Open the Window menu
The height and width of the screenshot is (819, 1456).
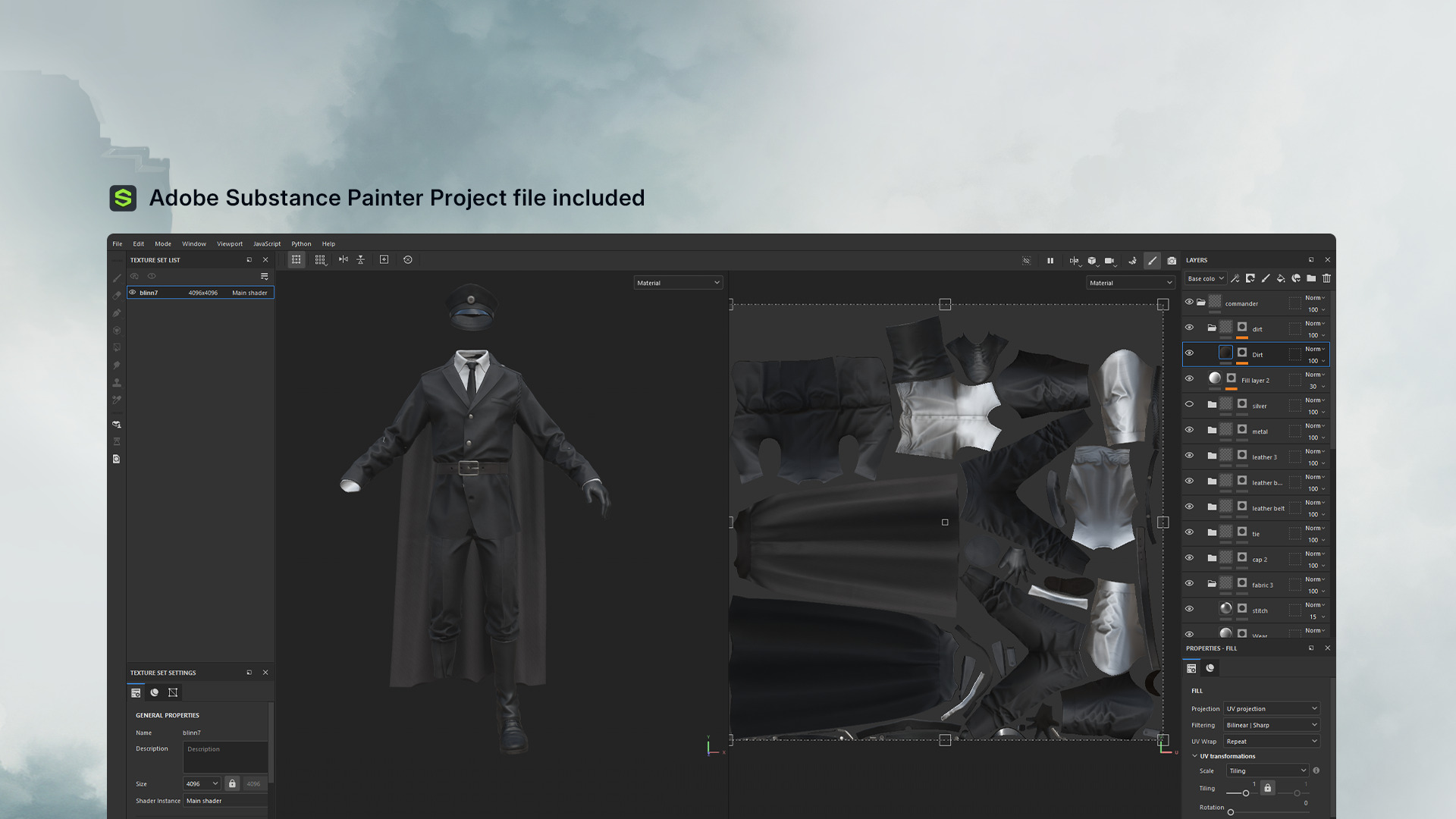point(194,244)
